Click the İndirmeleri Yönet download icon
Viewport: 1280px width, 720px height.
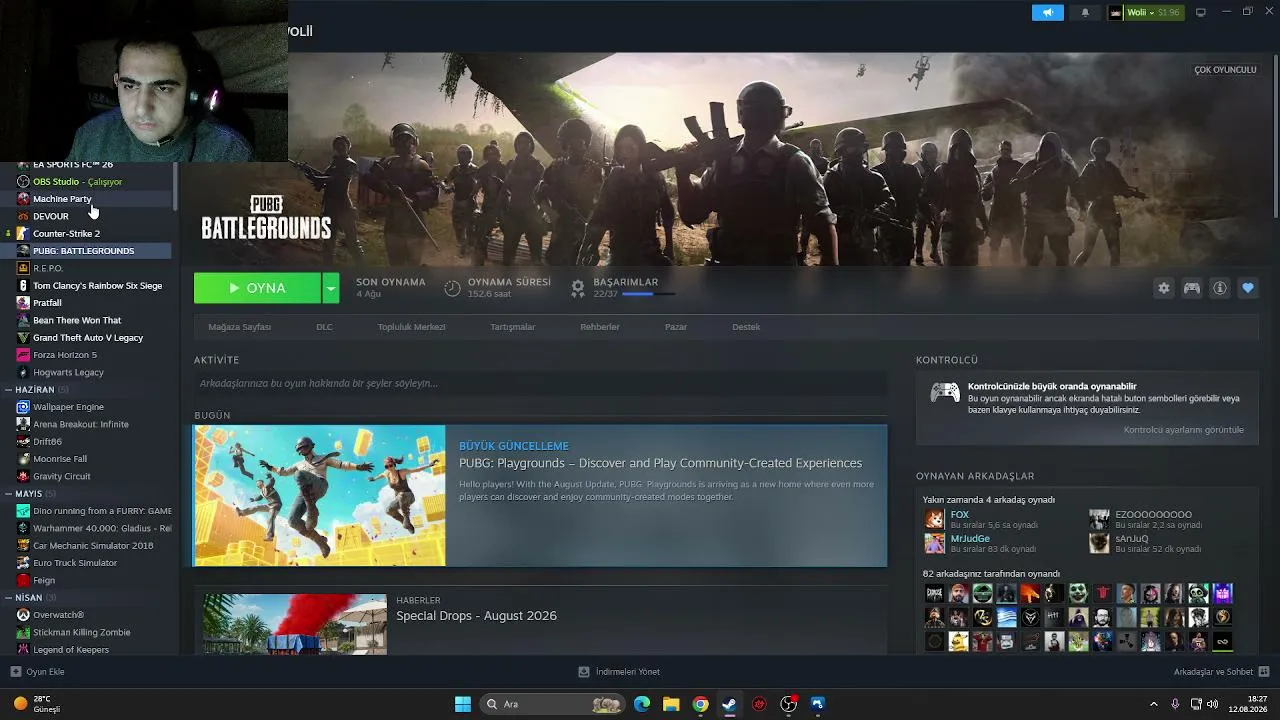tap(584, 672)
